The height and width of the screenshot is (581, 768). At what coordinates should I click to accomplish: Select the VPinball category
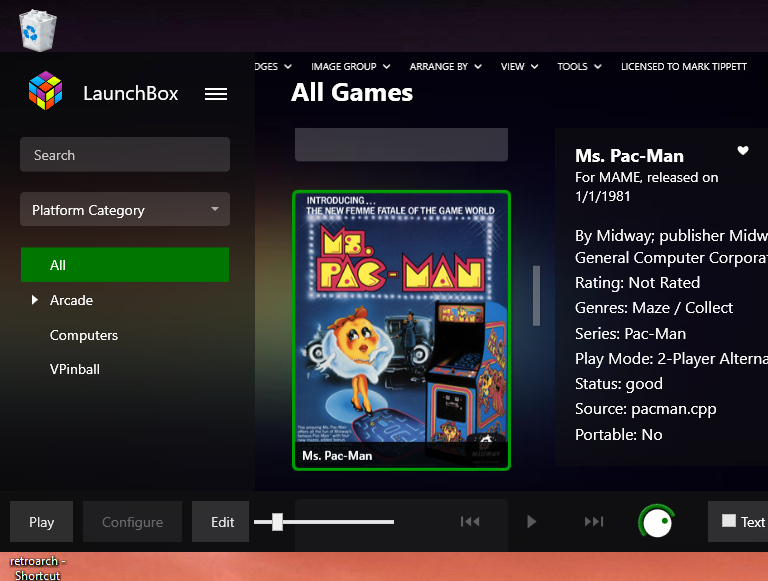coord(75,369)
